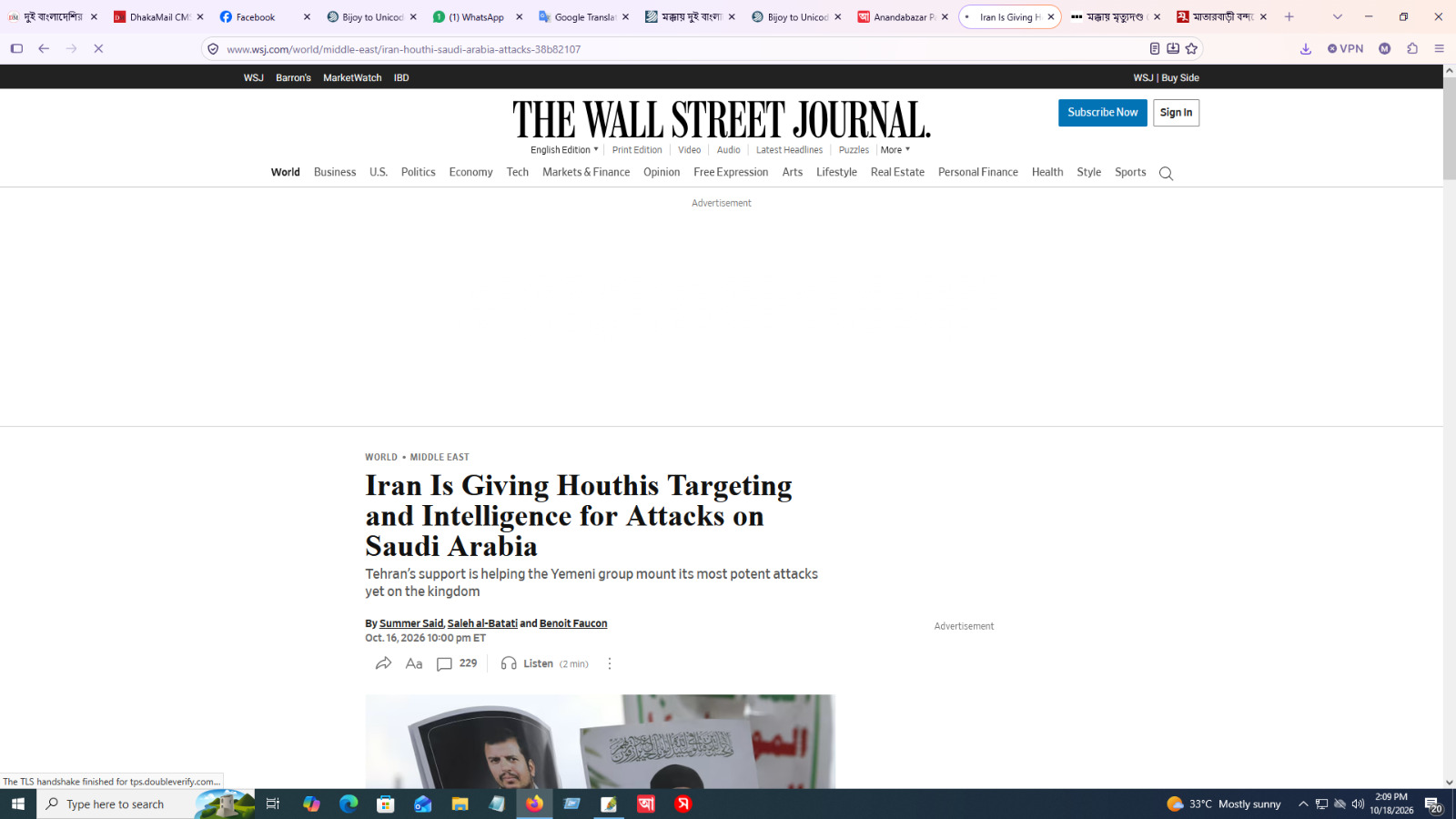Open the Opinion section
Viewport: 1456px width, 819px height.
click(x=662, y=172)
